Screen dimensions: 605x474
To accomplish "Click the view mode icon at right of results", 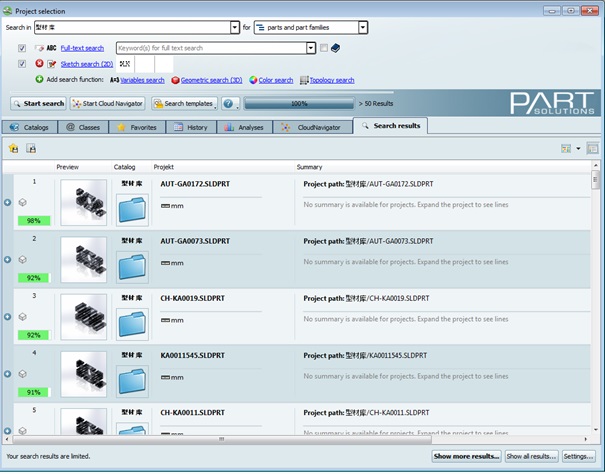I will click(566, 148).
